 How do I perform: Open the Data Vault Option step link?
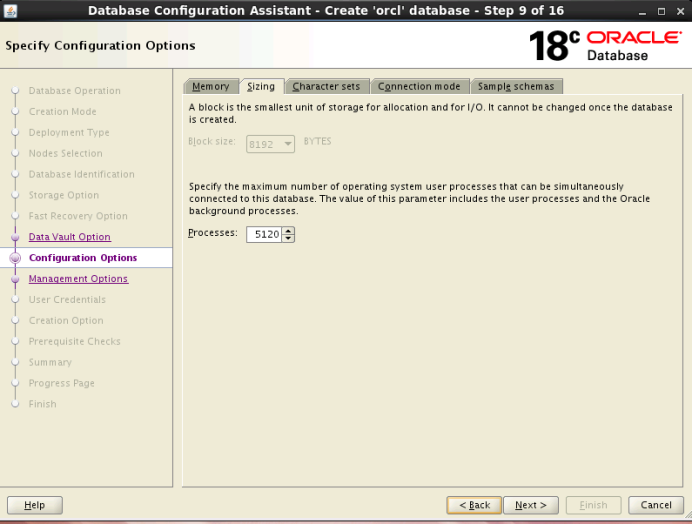[x=70, y=237]
